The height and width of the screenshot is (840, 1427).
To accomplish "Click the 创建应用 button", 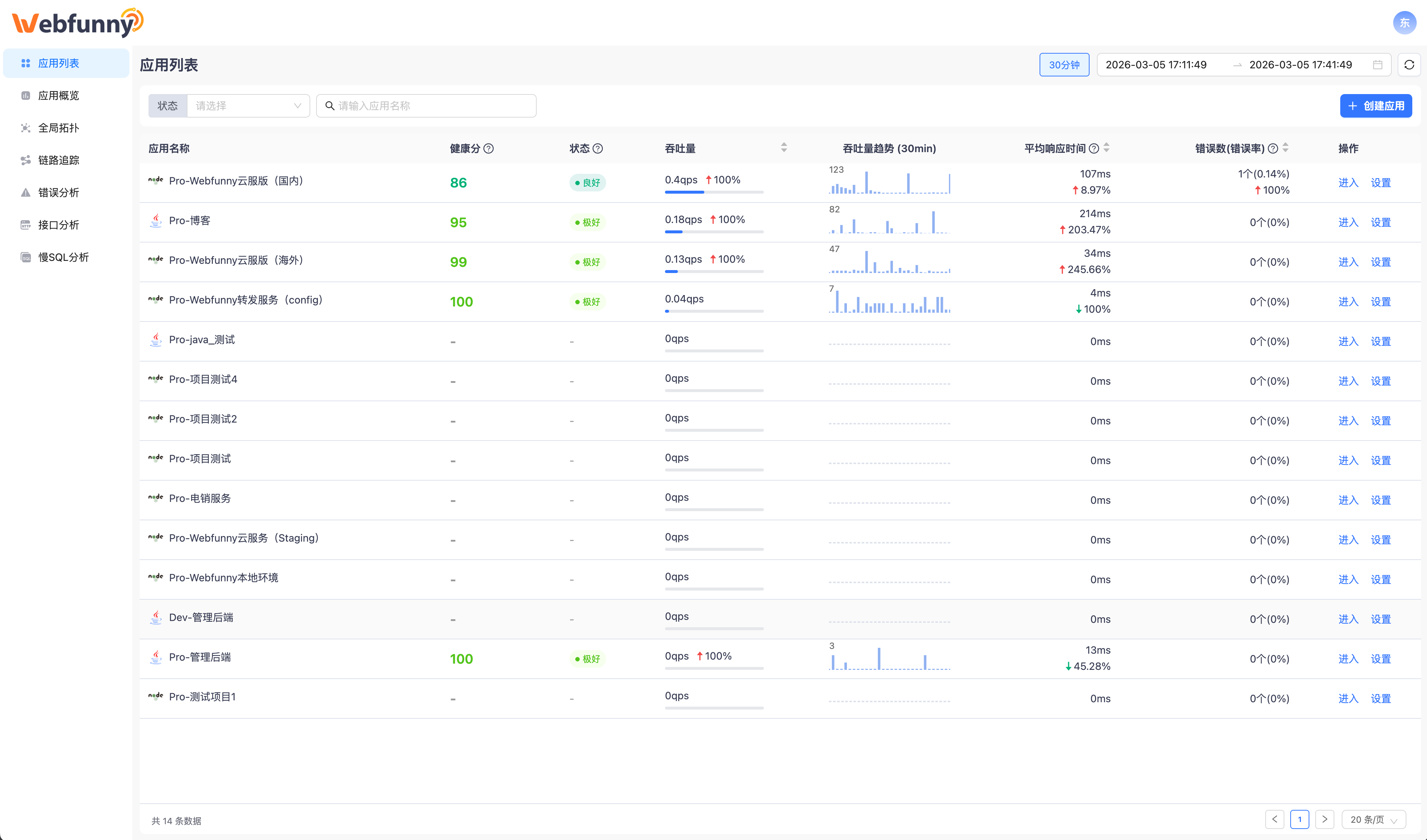I will (x=1376, y=106).
